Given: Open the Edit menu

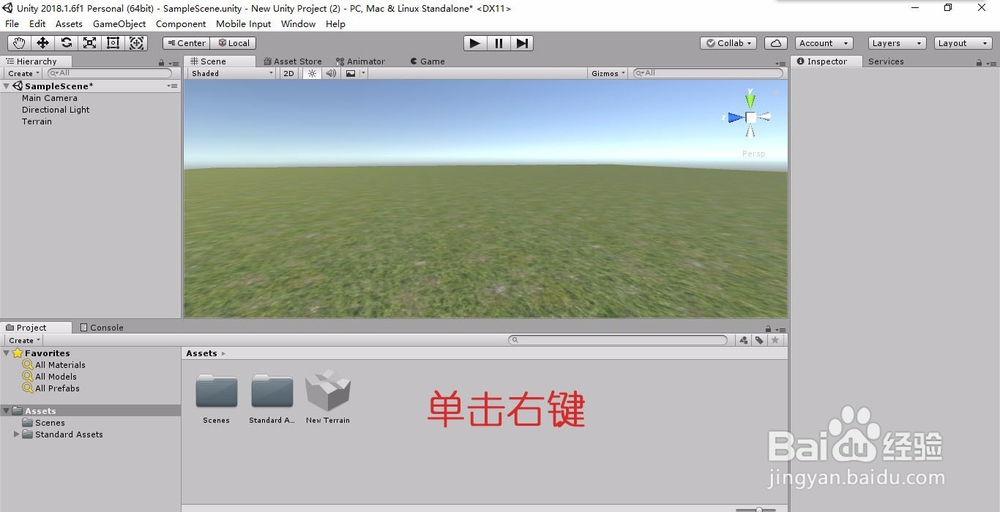Looking at the screenshot, I should tap(37, 24).
